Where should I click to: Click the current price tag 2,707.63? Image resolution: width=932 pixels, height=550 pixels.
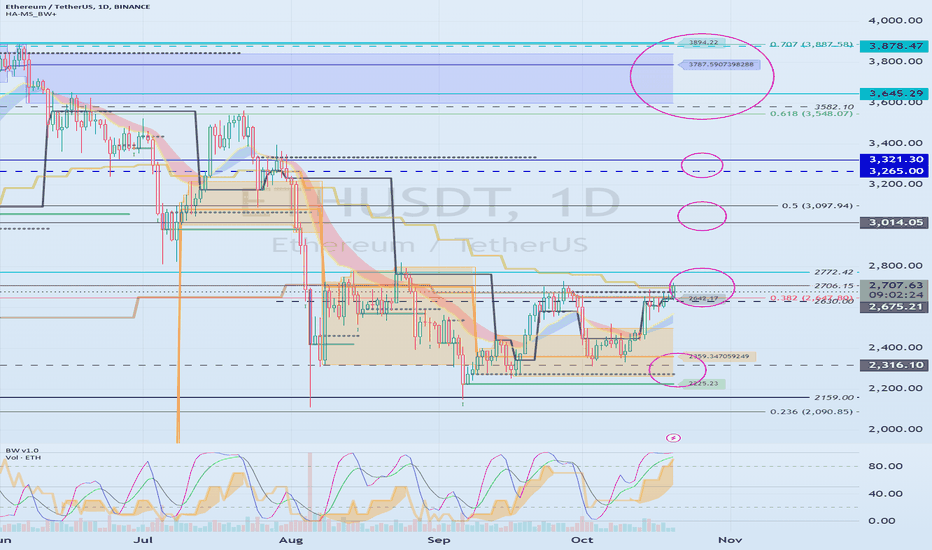tap(895, 285)
